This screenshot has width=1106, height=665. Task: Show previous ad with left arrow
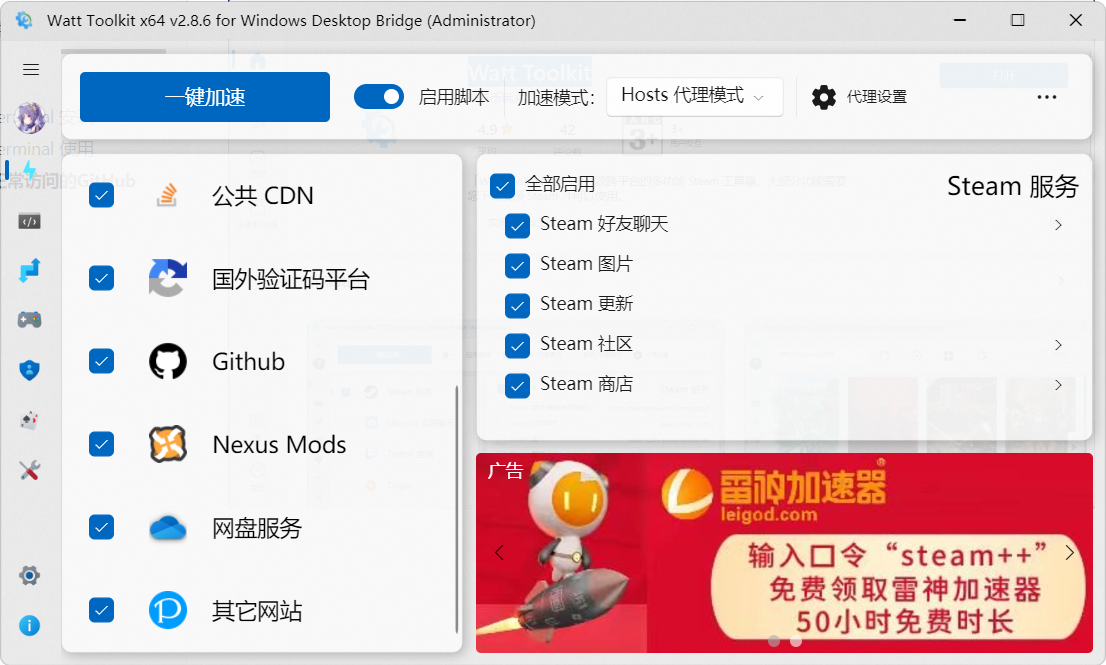coord(499,553)
